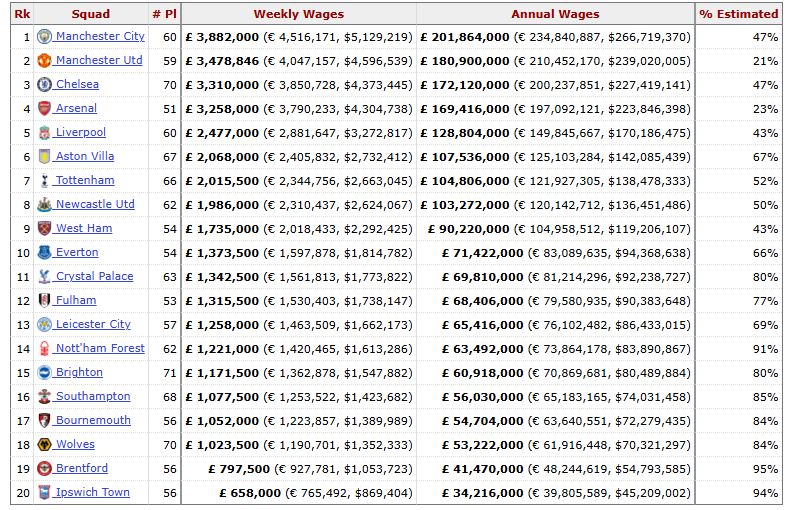Click the Fulham club crest icon

(x=44, y=300)
